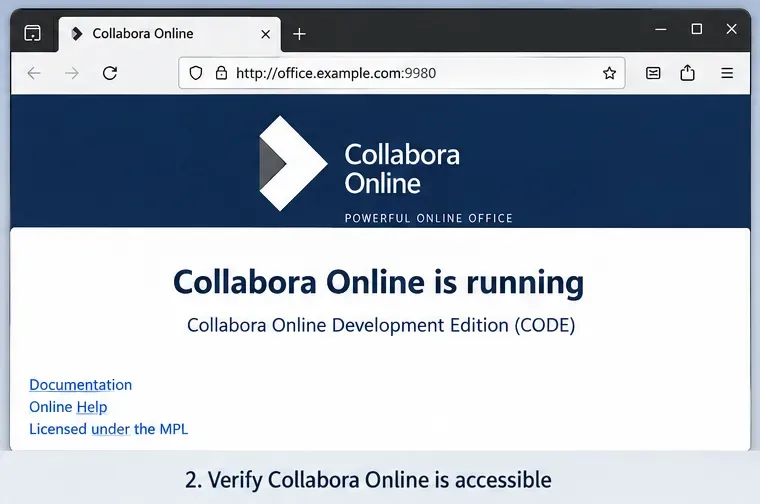Open the Online Help link
The height and width of the screenshot is (504, 760).
(68, 407)
